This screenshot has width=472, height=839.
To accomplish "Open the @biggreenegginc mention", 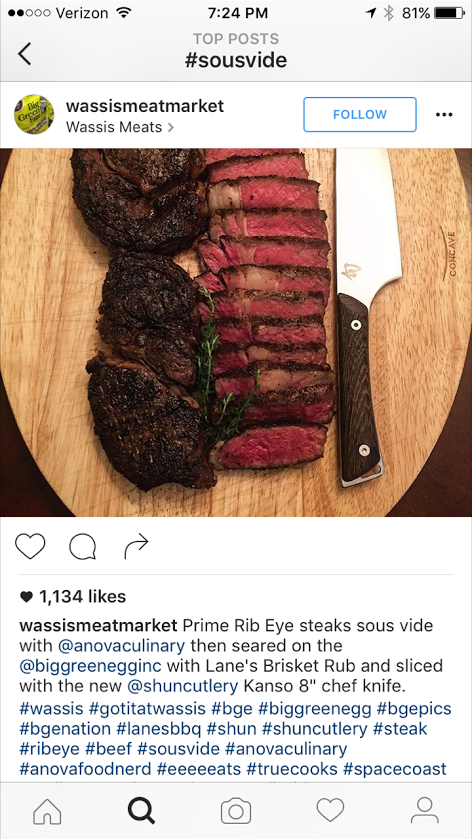I will (x=91, y=666).
